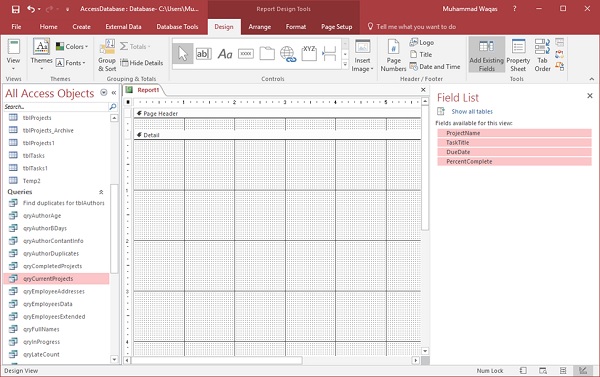This screenshot has height=377, width=600.
Task: Open the File menu
Action: [x=16, y=27]
